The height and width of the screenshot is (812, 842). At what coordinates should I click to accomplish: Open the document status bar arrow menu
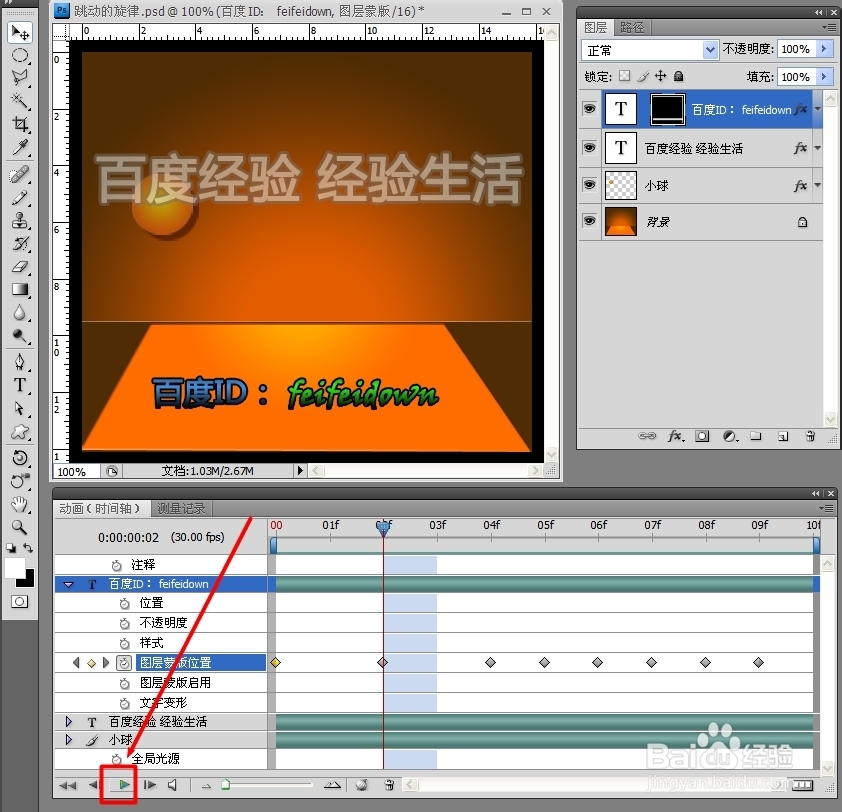[x=300, y=470]
